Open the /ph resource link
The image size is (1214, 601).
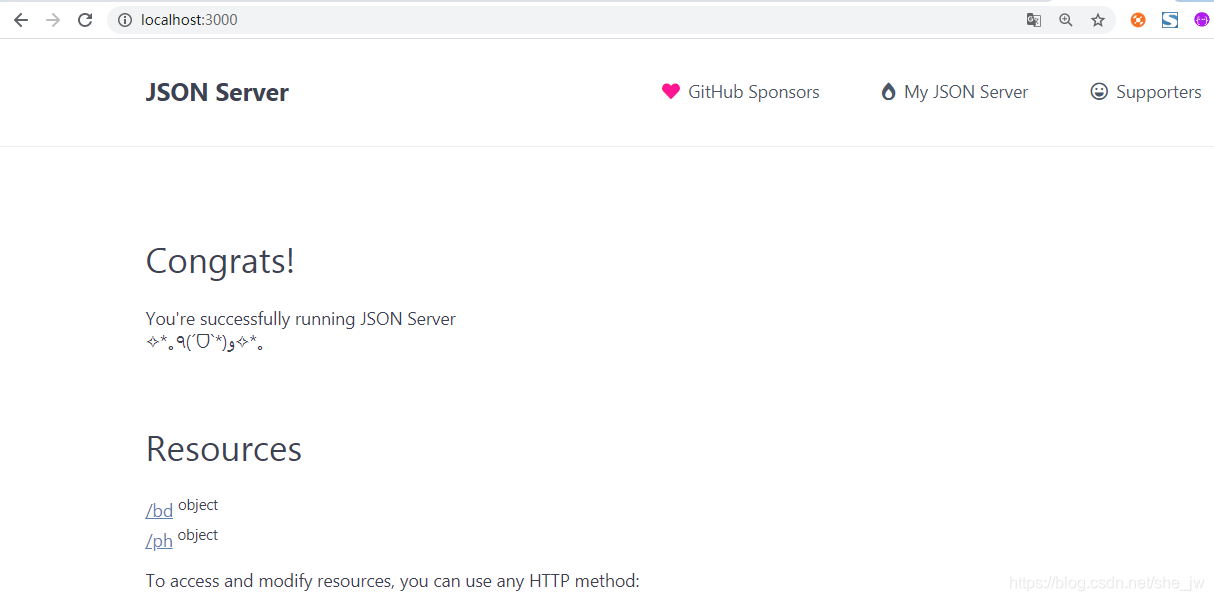click(159, 542)
